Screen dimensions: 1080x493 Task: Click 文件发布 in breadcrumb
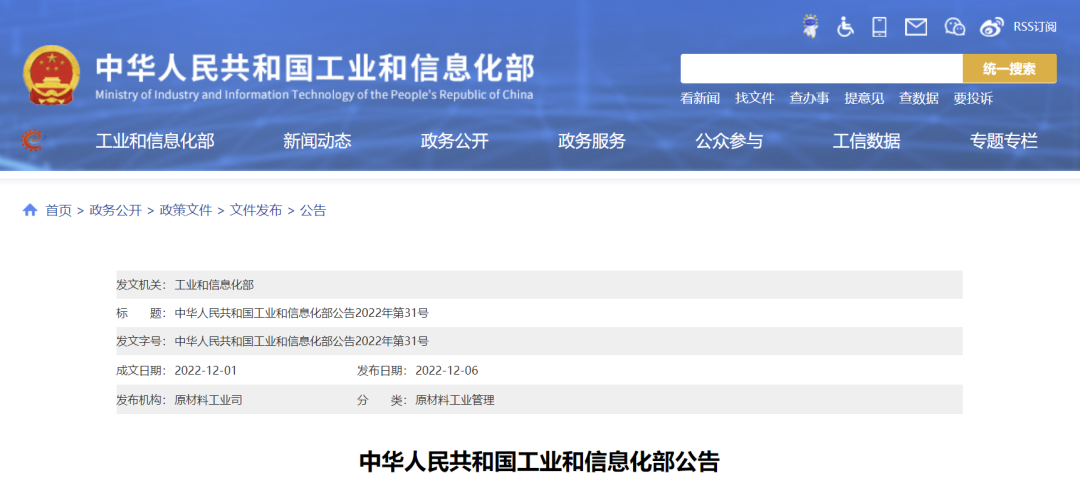tap(256, 211)
